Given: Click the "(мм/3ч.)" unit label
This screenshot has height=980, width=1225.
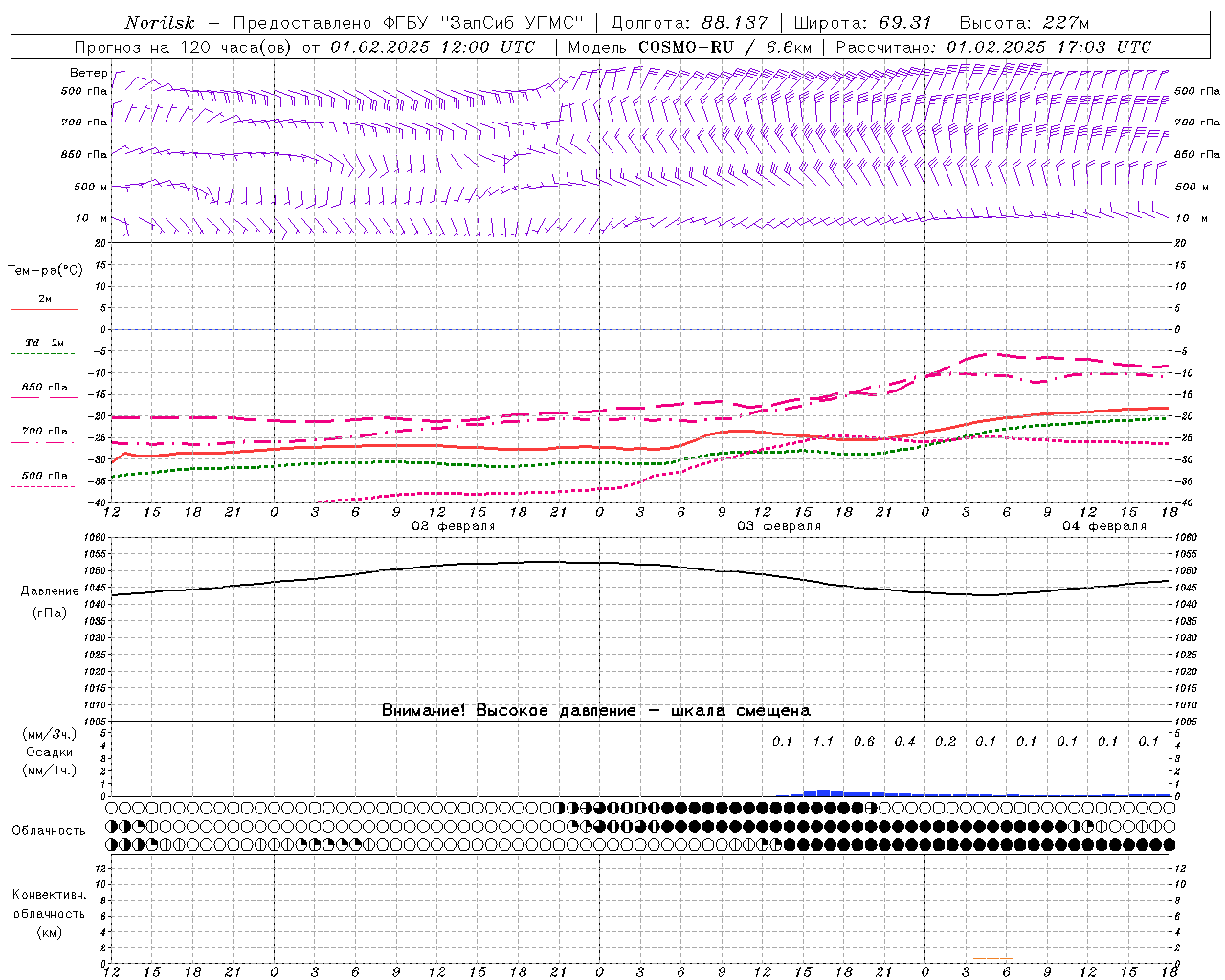Looking at the screenshot, I should point(50,734).
